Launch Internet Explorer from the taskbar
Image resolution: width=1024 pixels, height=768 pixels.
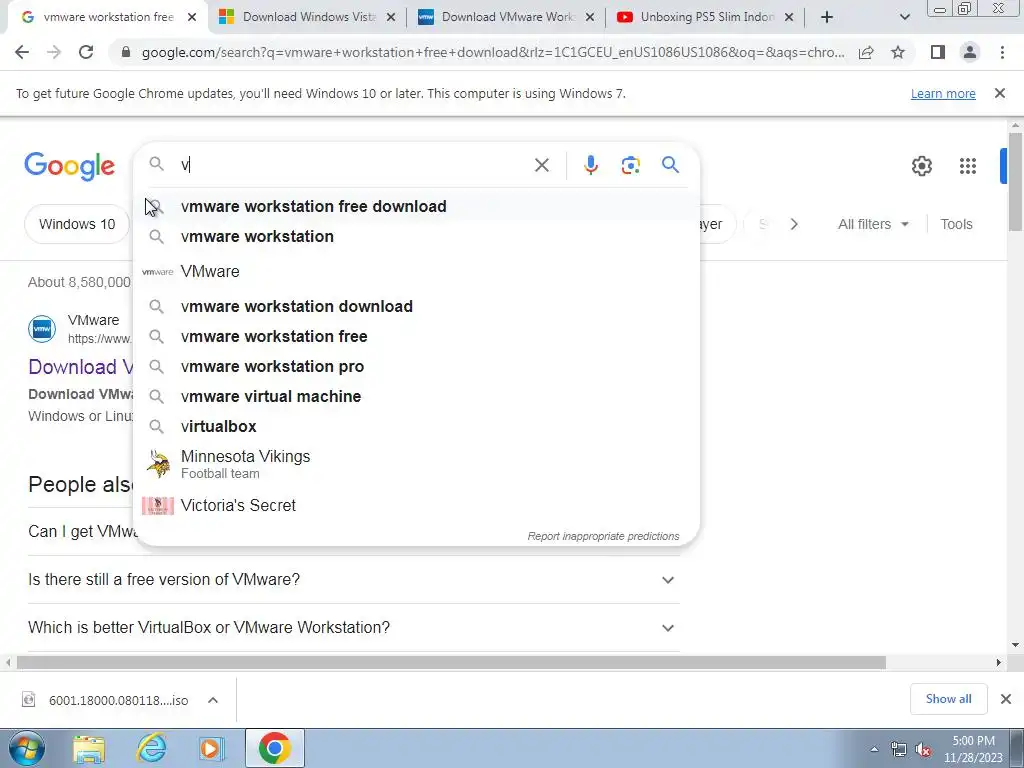pyautogui.click(x=151, y=748)
